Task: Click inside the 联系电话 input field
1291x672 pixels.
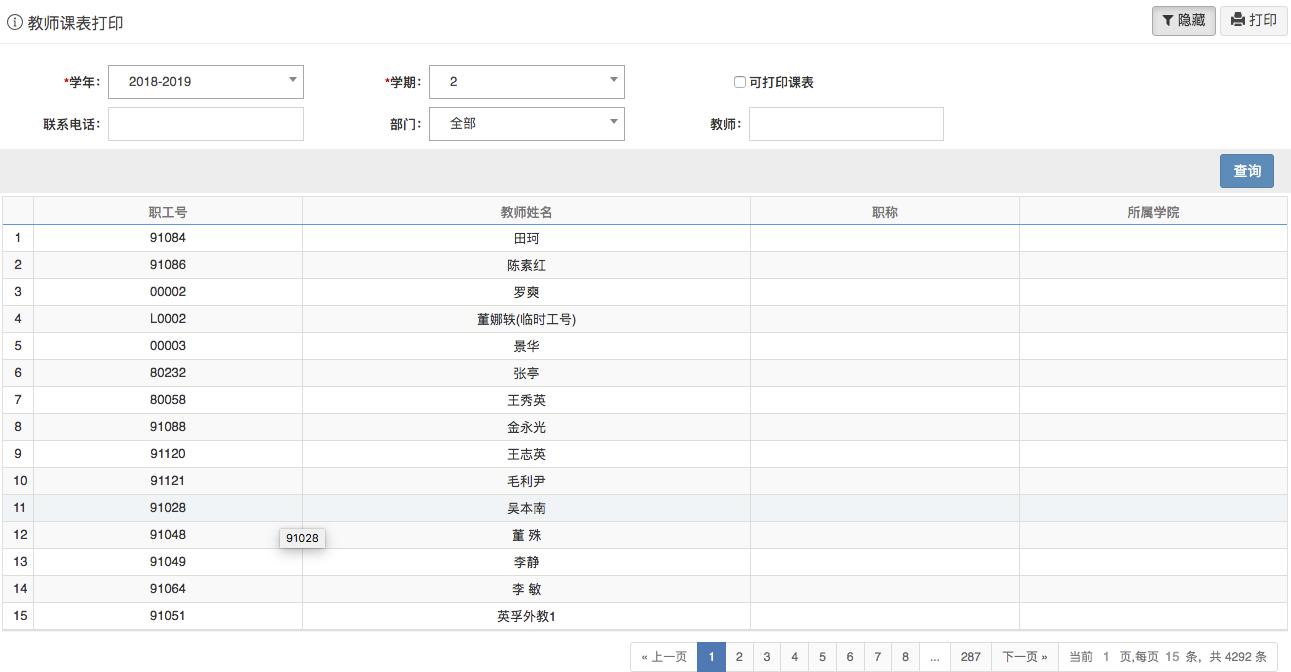Action: tap(205, 123)
